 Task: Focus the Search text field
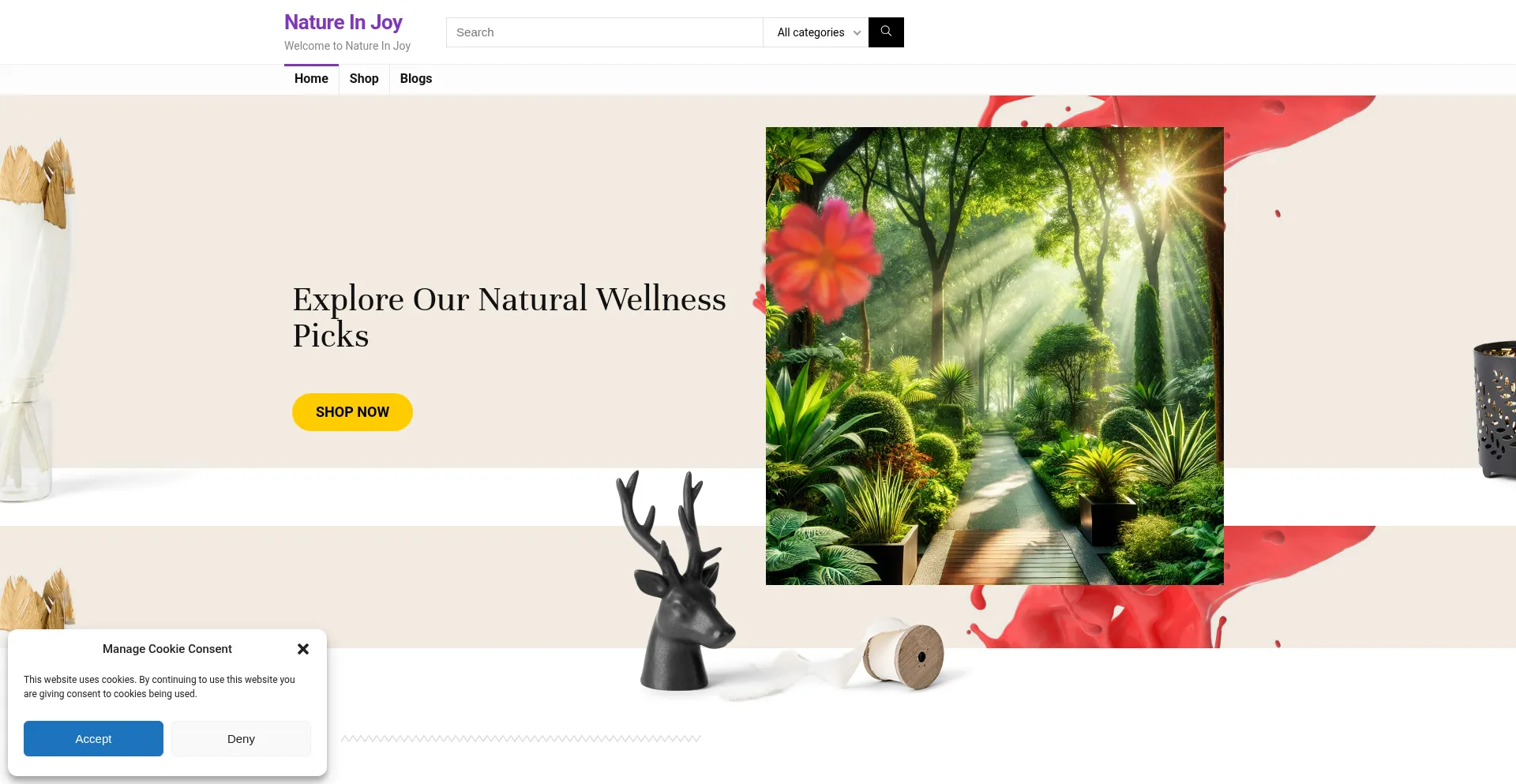click(x=605, y=32)
